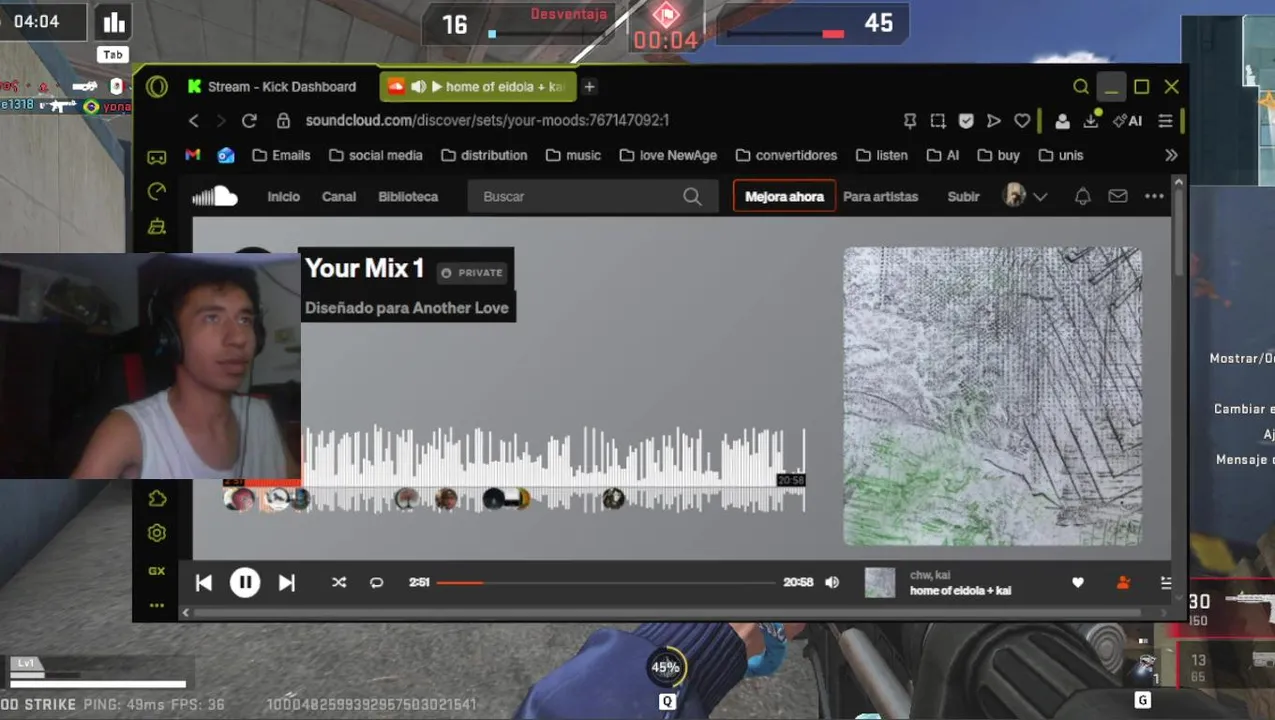Open the convertidores bookmark folder

787,155
